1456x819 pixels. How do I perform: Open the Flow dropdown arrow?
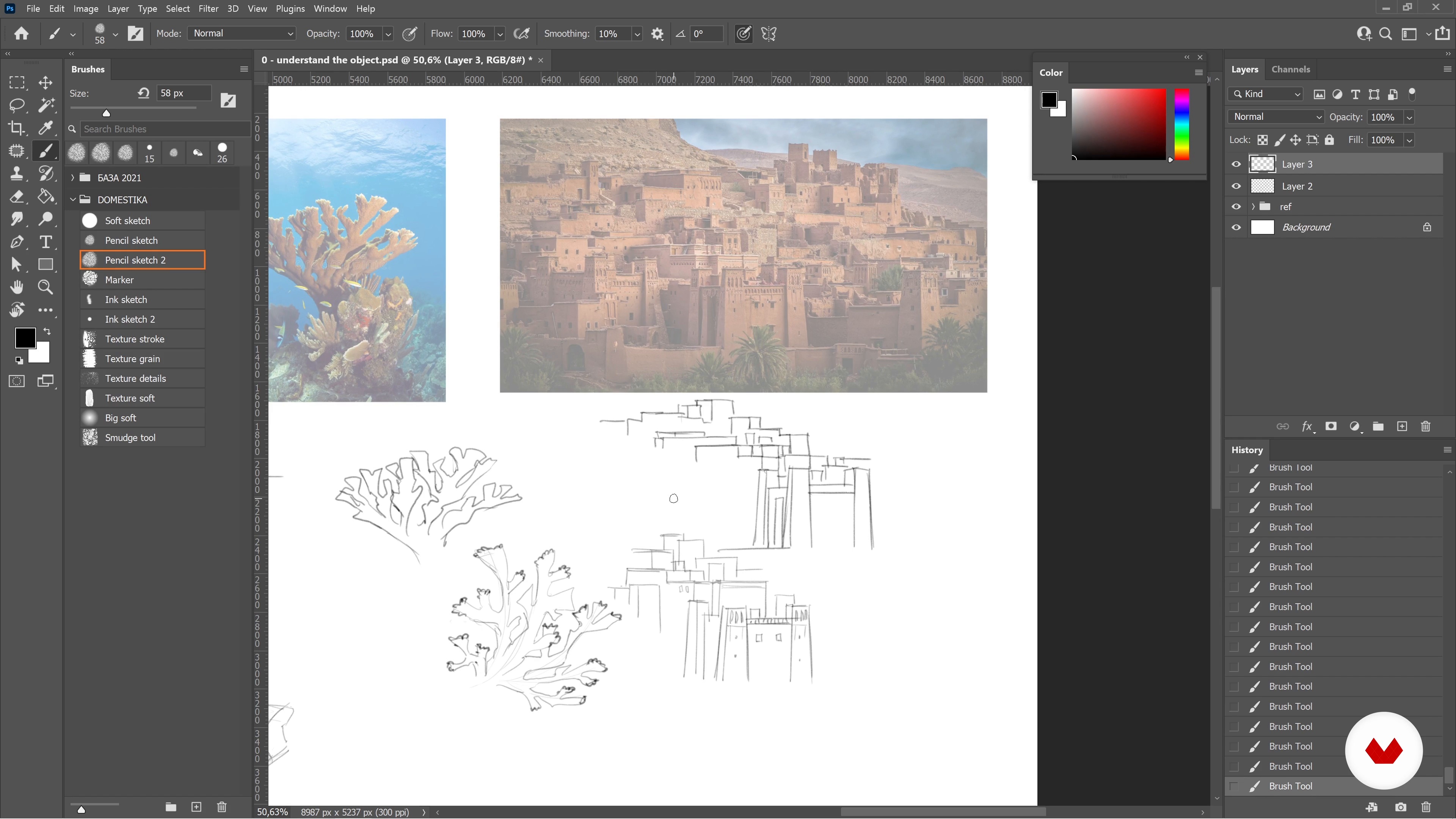(500, 34)
